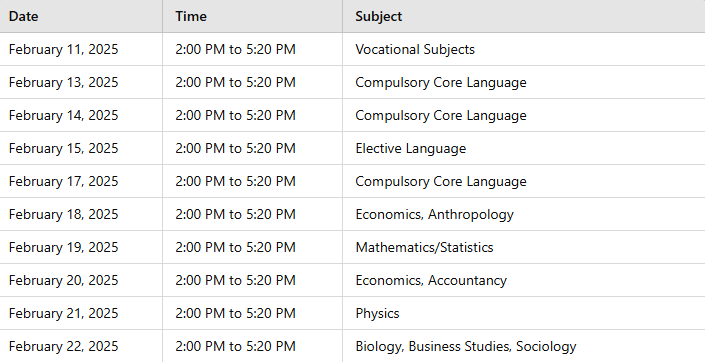Image resolution: width=705 pixels, height=362 pixels.
Task: Click the time cell for February 20
Action: (252, 280)
